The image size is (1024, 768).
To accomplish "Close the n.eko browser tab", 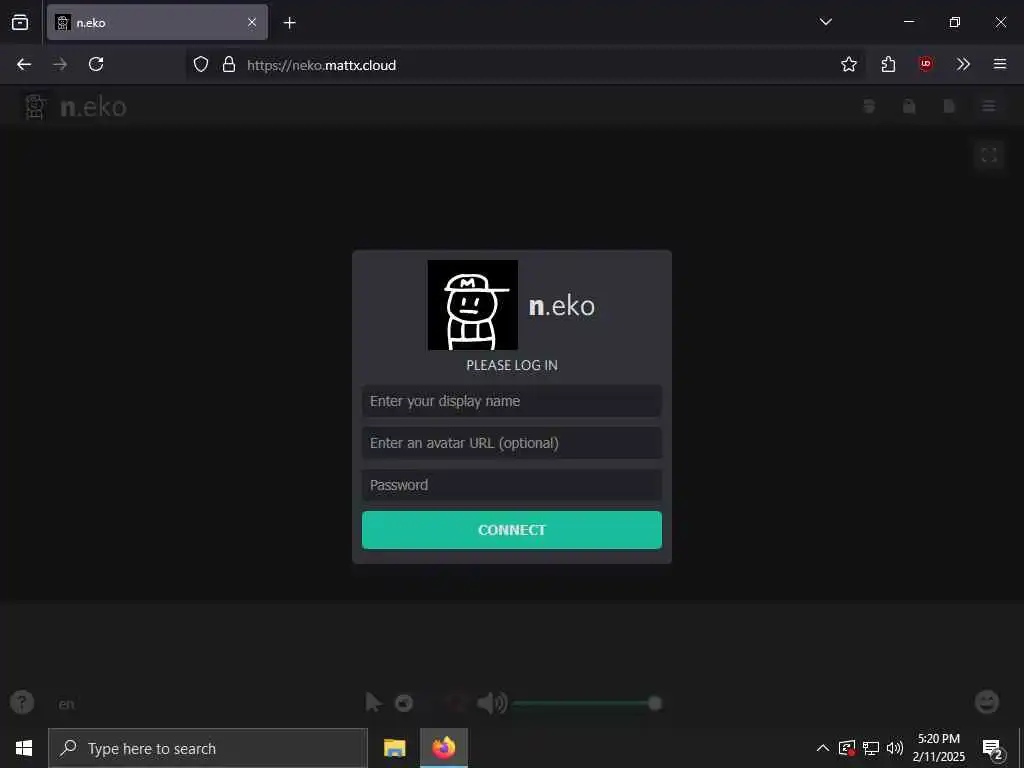I will coord(252,23).
